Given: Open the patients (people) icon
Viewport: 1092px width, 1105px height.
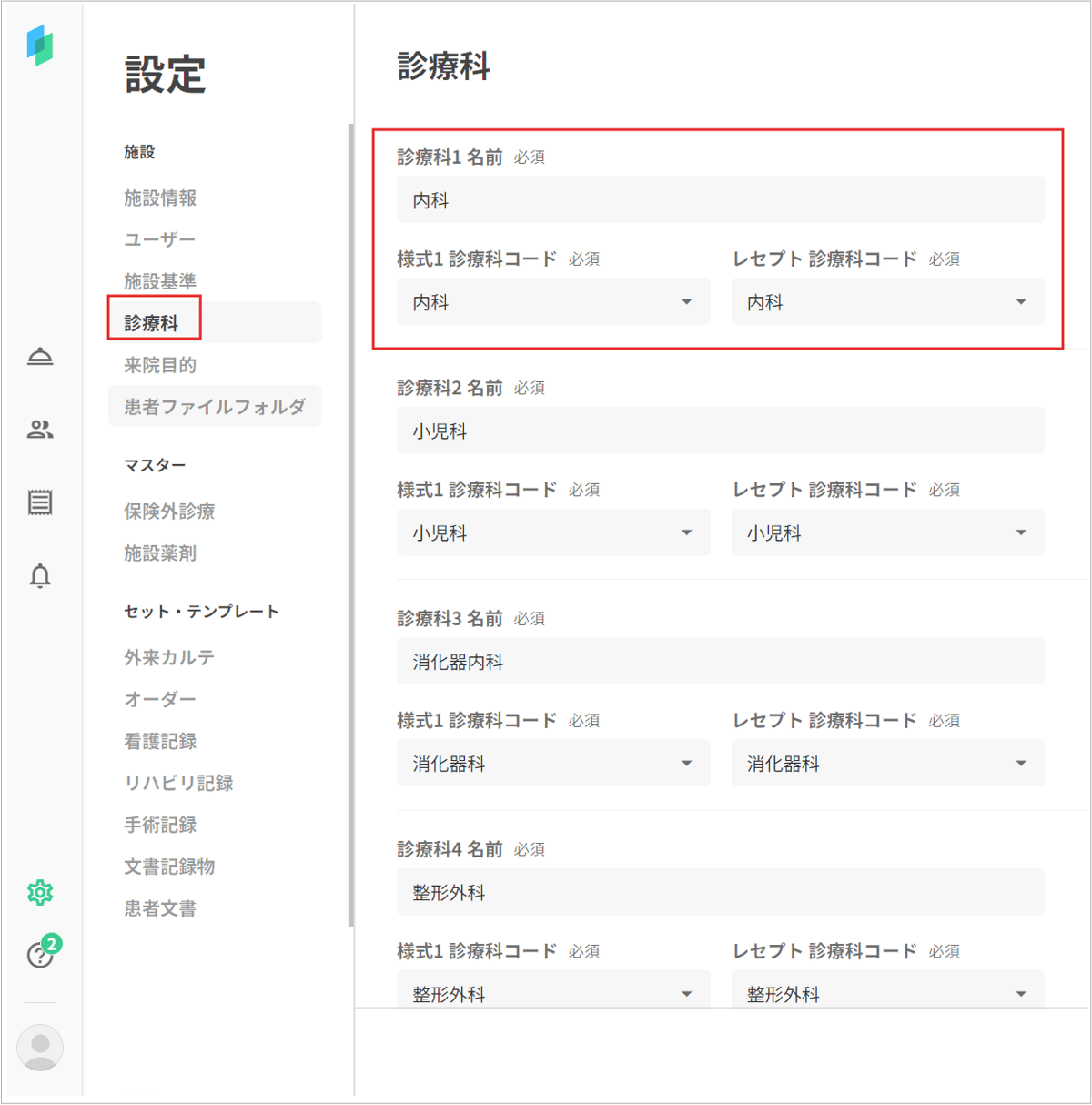Looking at the screenshot, I should click(40, 430).
